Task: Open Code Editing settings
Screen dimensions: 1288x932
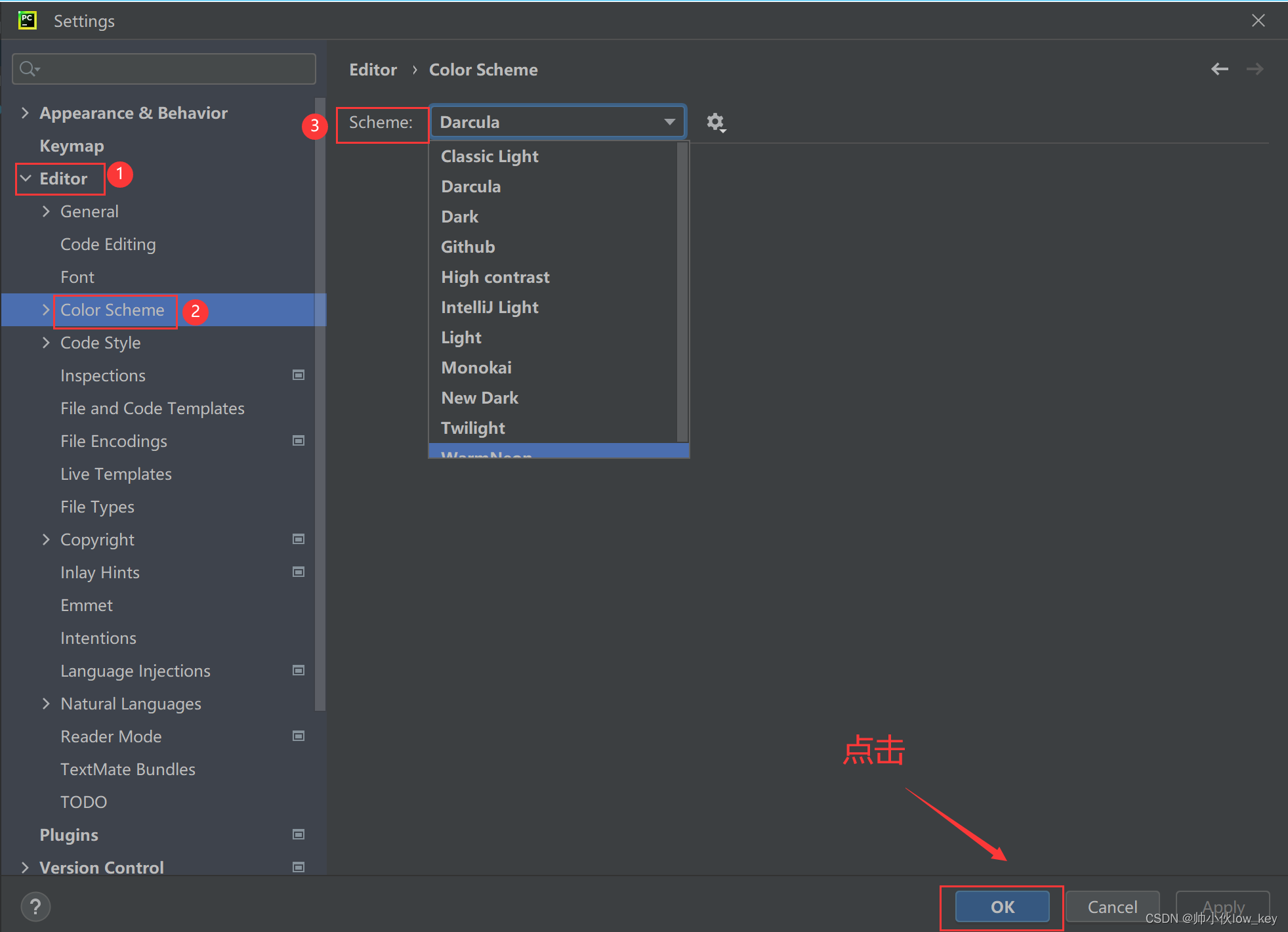Action: tap(108, 244)
